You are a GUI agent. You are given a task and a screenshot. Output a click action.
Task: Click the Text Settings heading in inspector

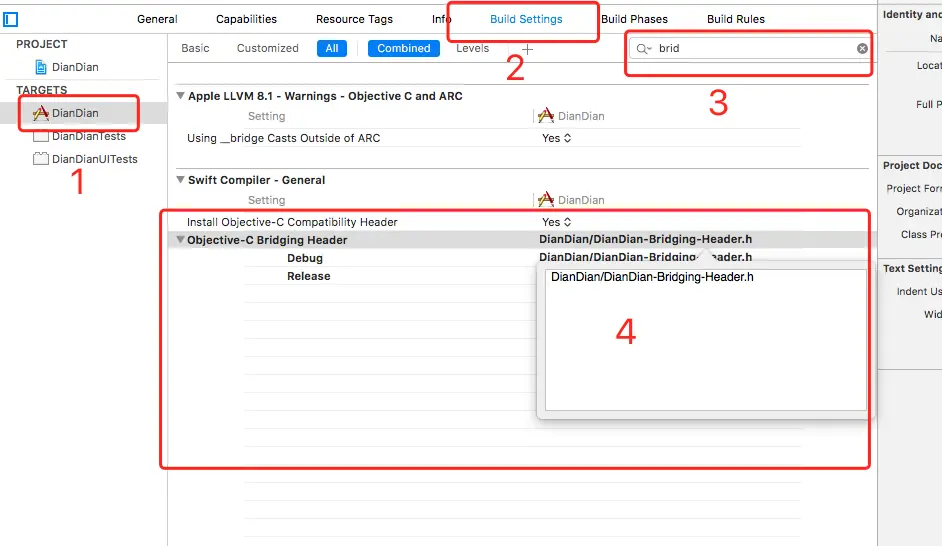pos(912,268)
